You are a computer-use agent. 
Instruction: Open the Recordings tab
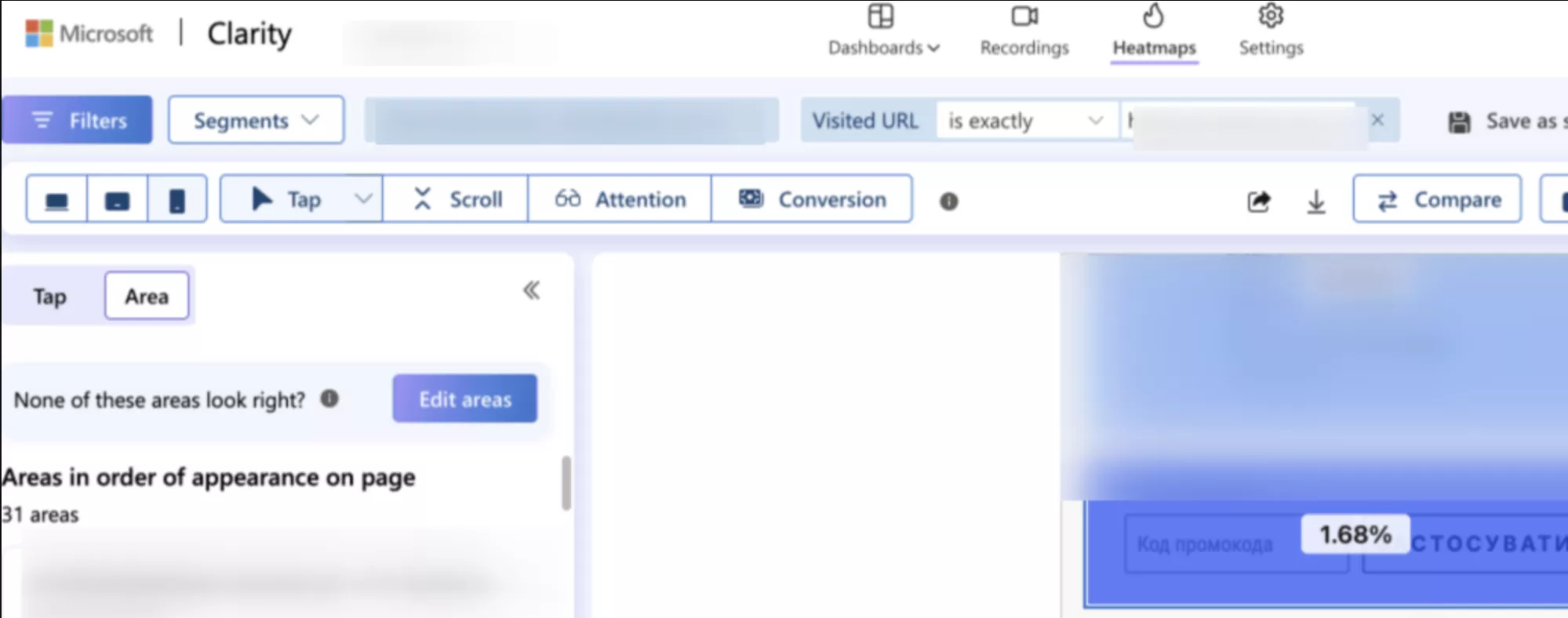[x=1024, y=31]
